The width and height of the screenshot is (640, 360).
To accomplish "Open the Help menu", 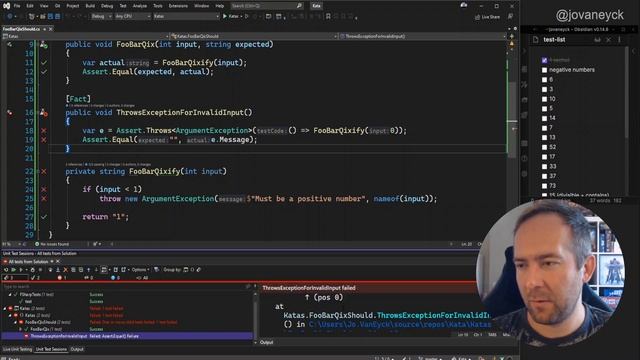I will (x=220, y=6).
